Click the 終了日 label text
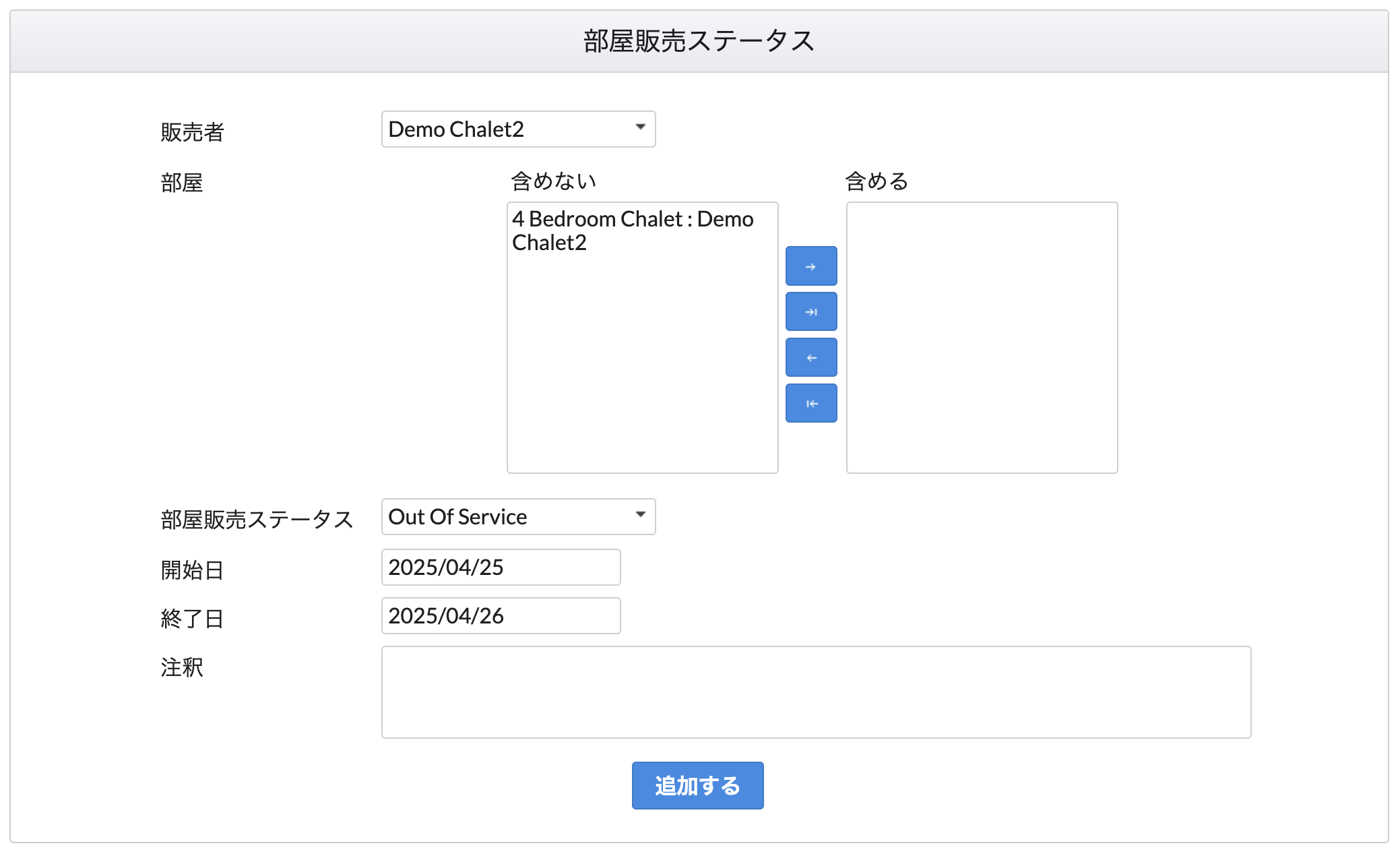The height and width of the screenshot is (856, 1400). 192,619
